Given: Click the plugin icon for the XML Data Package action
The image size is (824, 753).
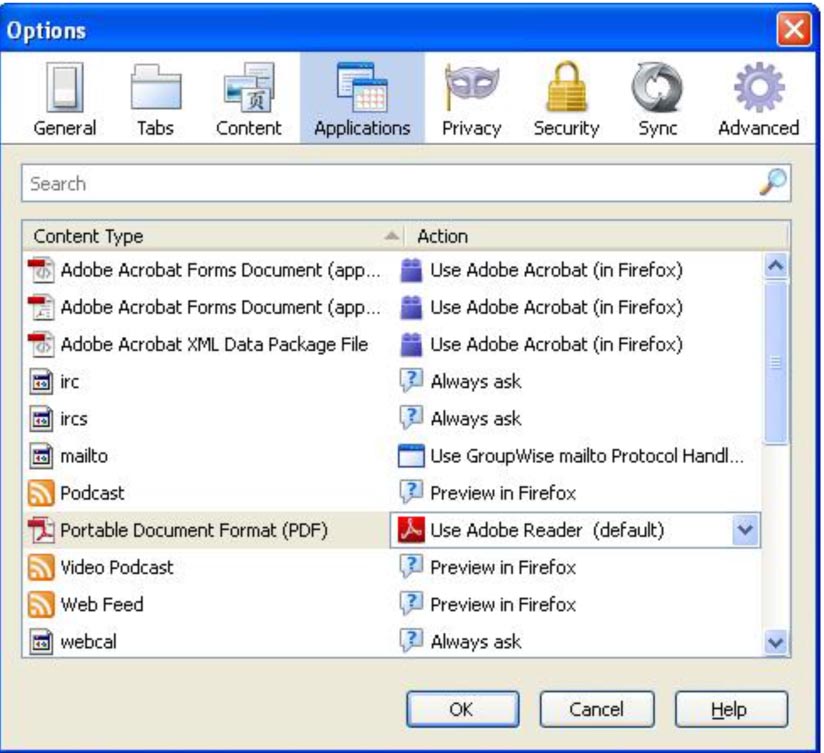Looking at the screenshot, I should 411,344.
